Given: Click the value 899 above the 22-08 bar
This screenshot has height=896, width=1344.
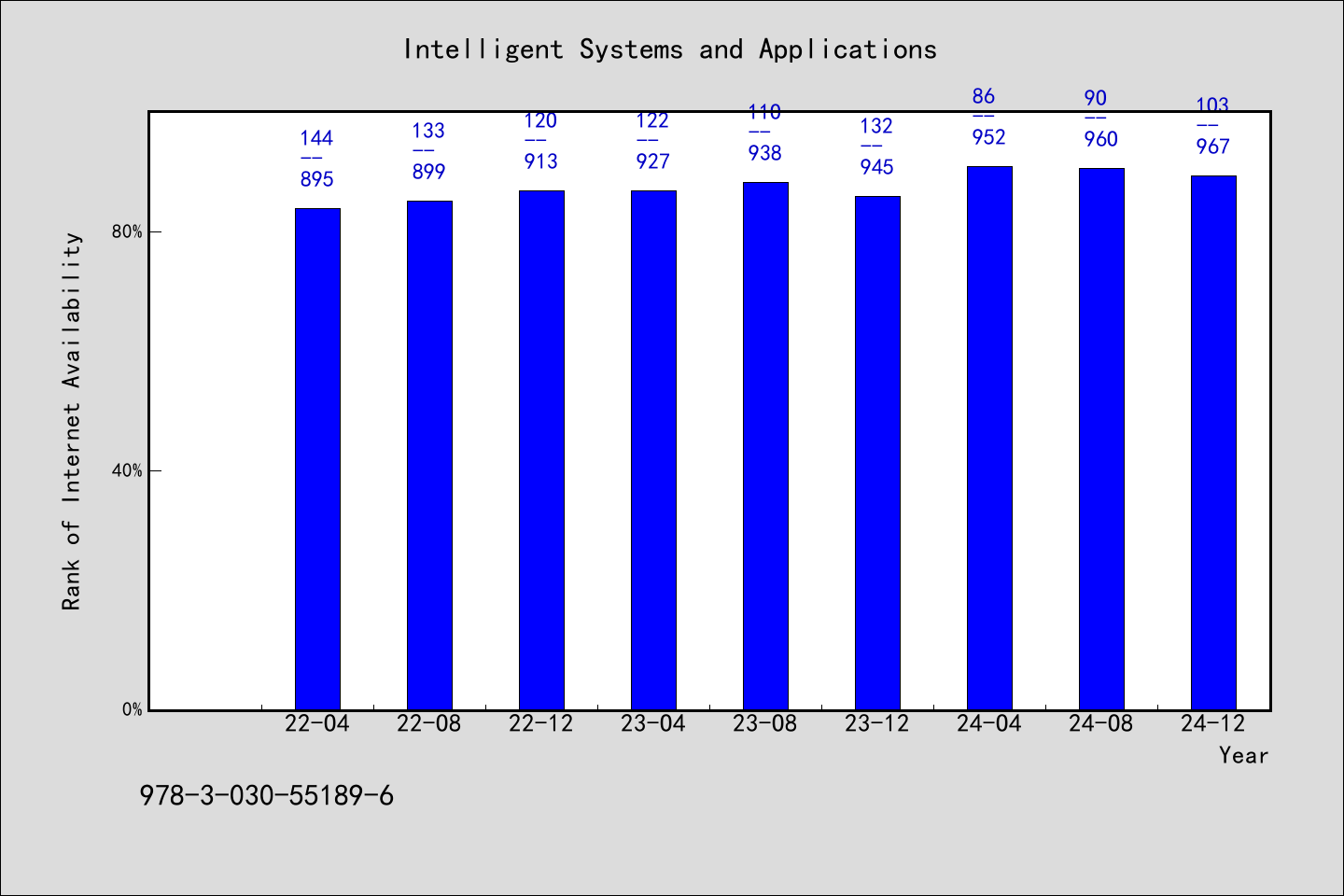Looking at the screenshot, I should click(x=429, y=172).
